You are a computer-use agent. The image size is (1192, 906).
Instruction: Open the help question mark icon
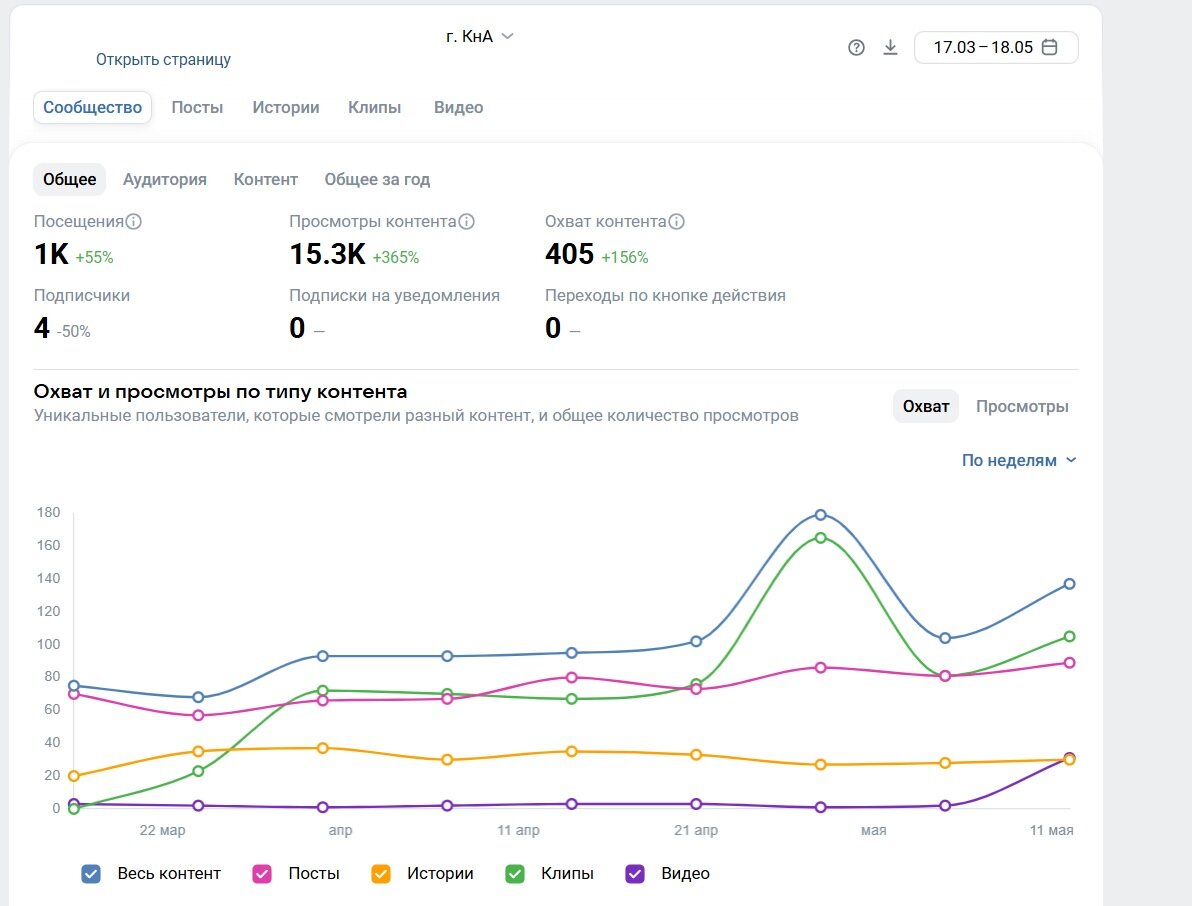coord(856,48)
